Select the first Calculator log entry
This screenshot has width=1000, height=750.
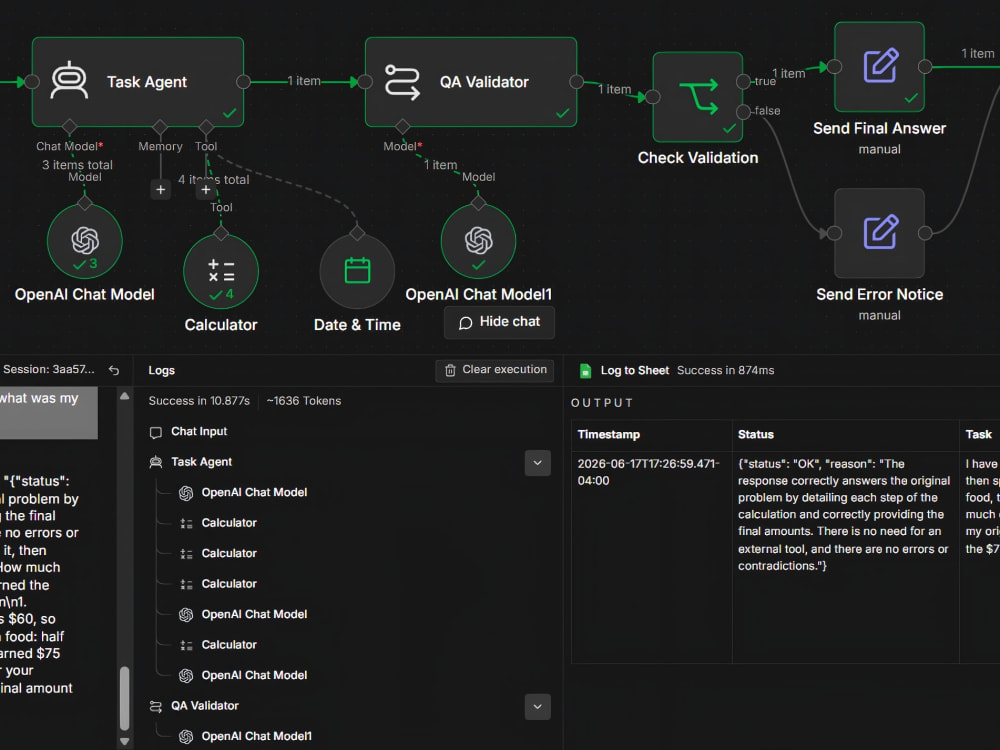point(229,523)
